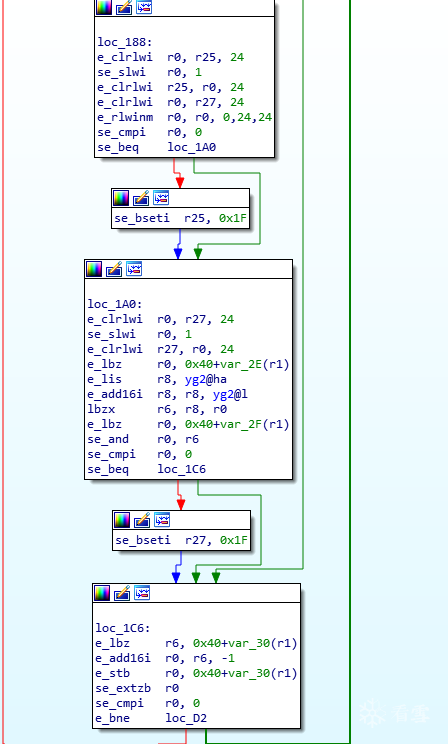
Task: Select line se_extzb r0
Action: point(137,688)
